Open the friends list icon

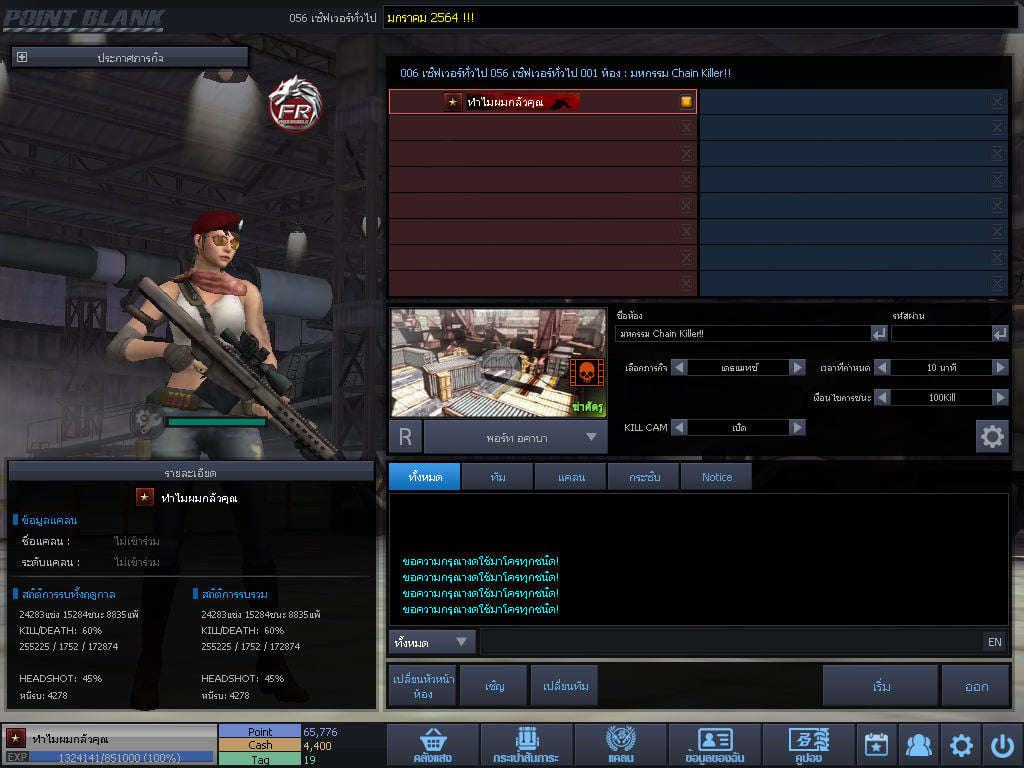point(919,745)
